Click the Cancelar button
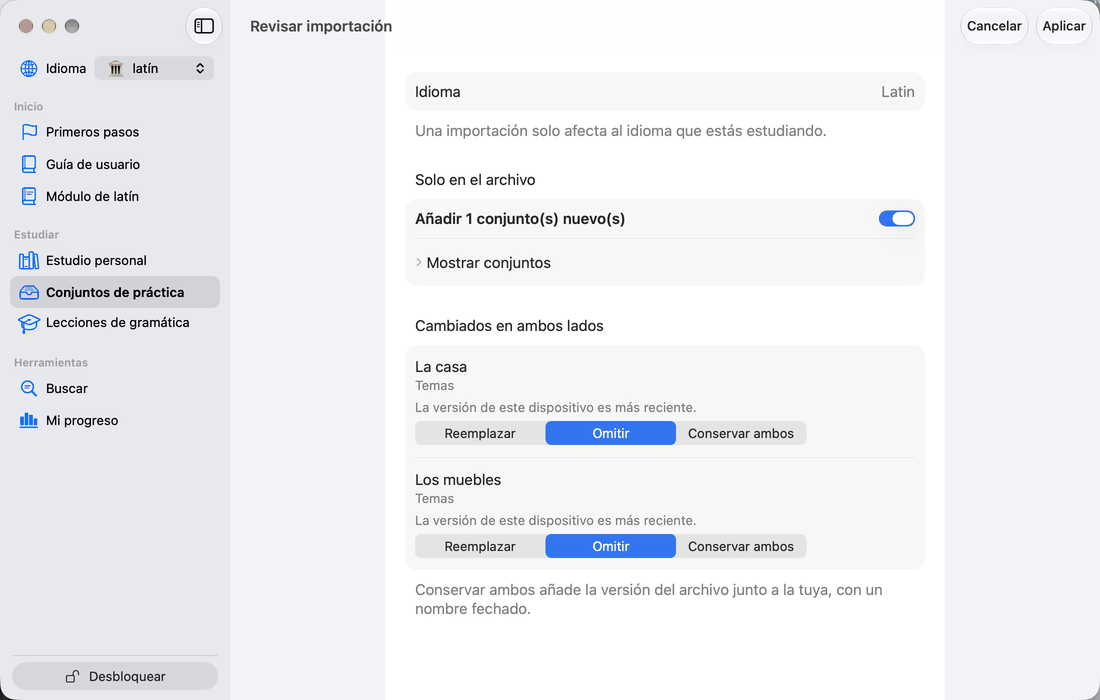The height and width of the screenshot is (700, 1100). point(994,26)
